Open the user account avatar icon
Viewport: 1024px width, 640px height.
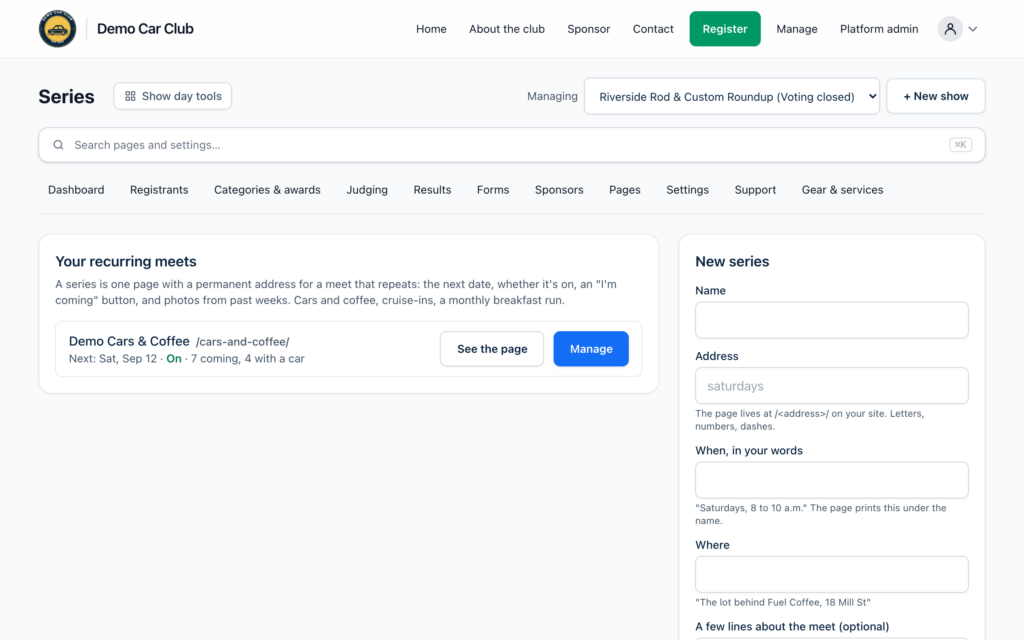[x=950, y=29]
